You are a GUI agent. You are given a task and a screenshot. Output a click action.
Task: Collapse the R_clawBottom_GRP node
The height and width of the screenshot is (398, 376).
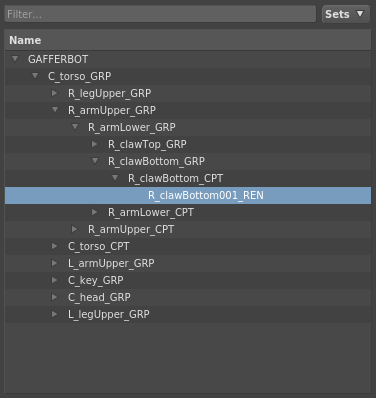[x=95, y=161]
